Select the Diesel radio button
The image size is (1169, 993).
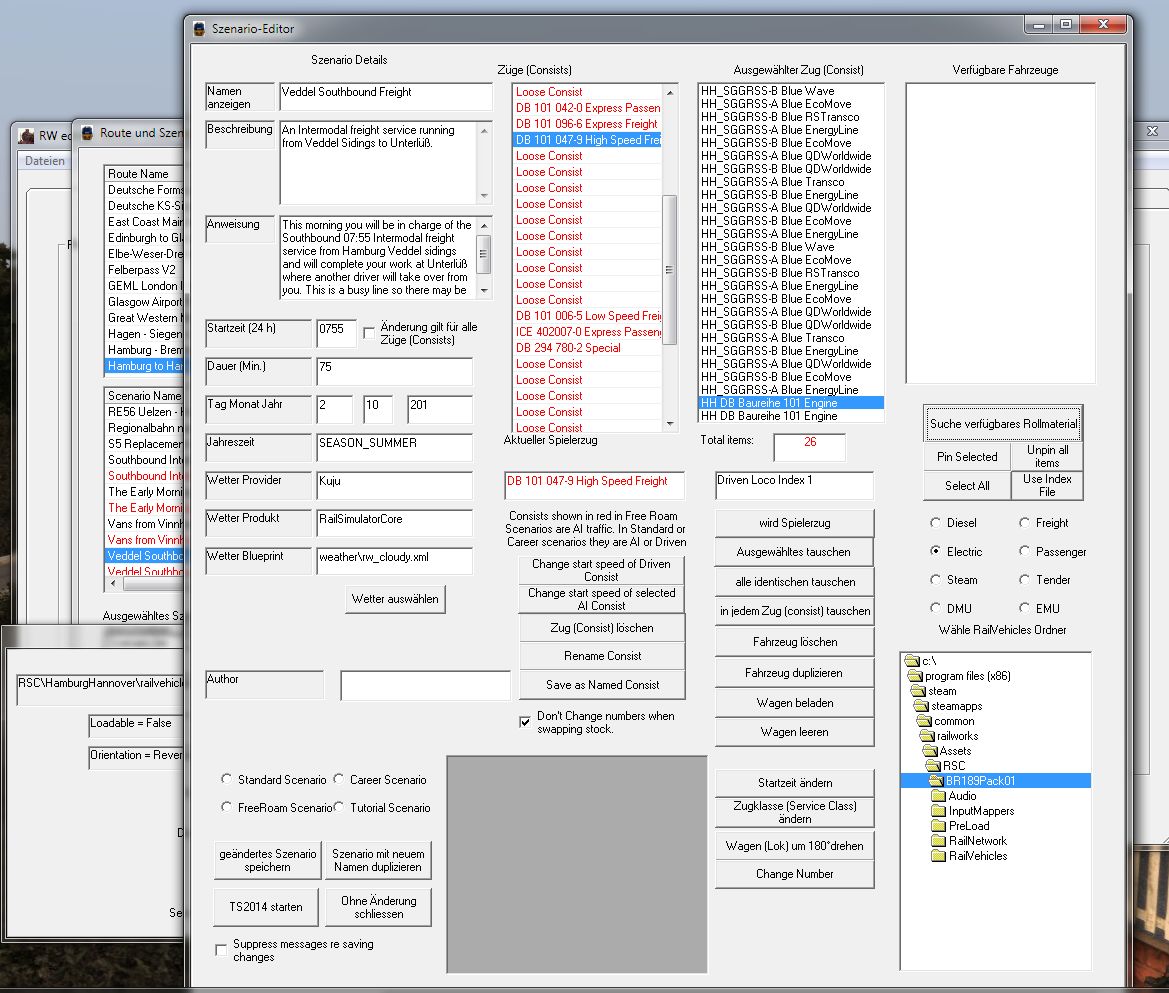(x=936, y=523)
